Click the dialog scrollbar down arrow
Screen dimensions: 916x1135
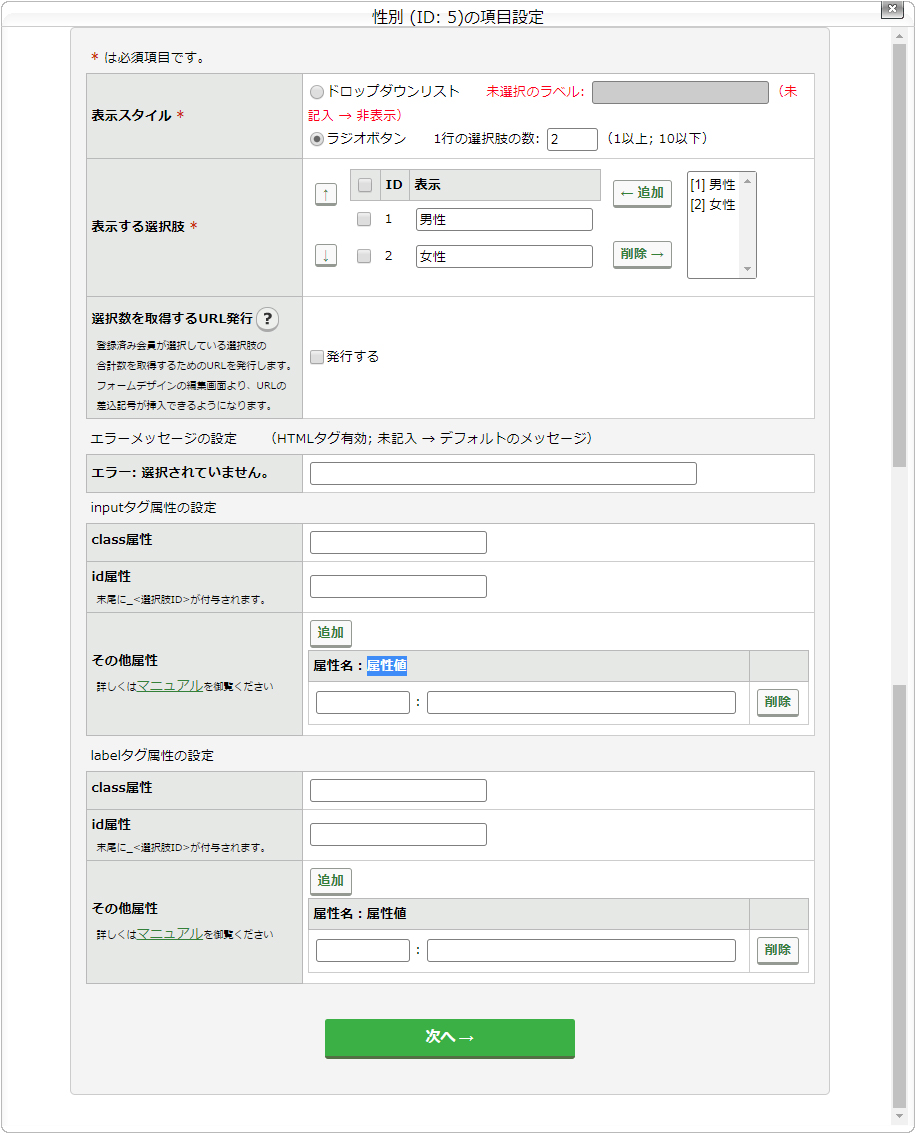pos(899,1115)
